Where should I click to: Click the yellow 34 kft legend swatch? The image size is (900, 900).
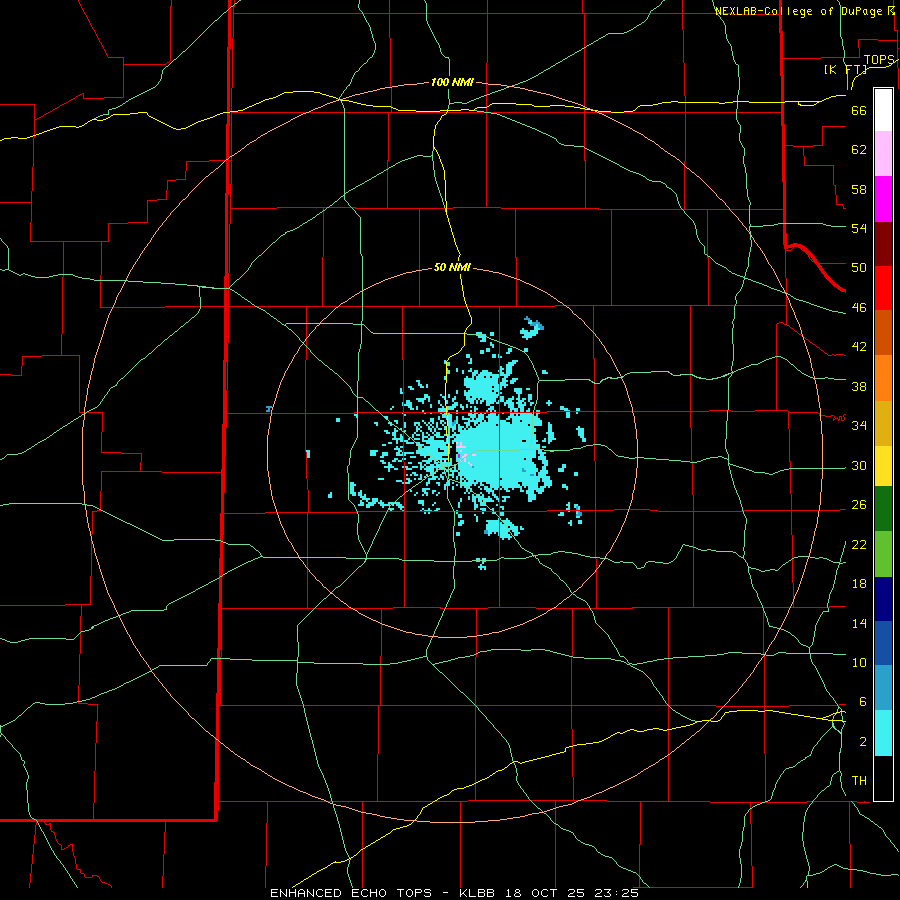[883, 467]
